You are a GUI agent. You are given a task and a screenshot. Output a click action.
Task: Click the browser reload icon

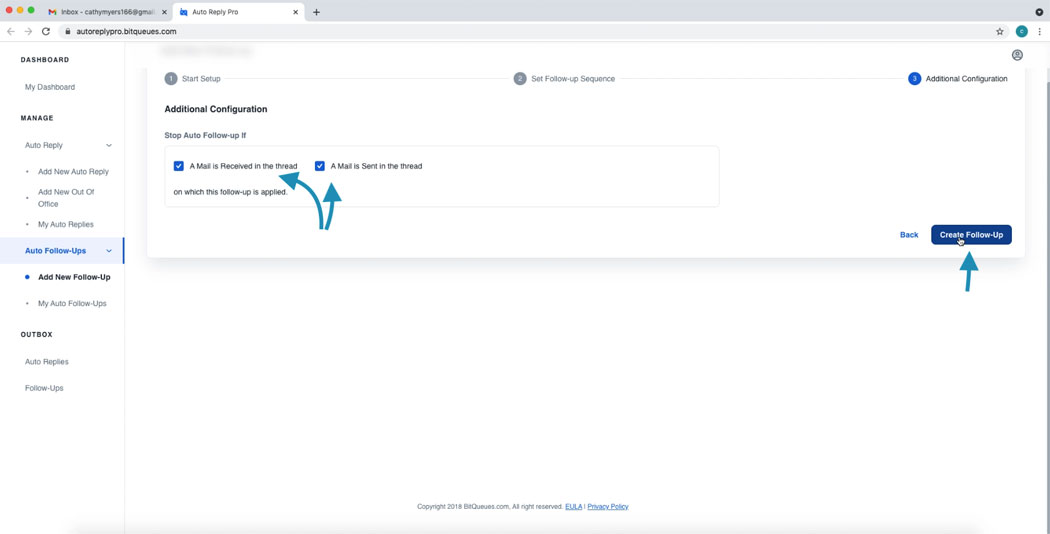click(x=46, y=31)
